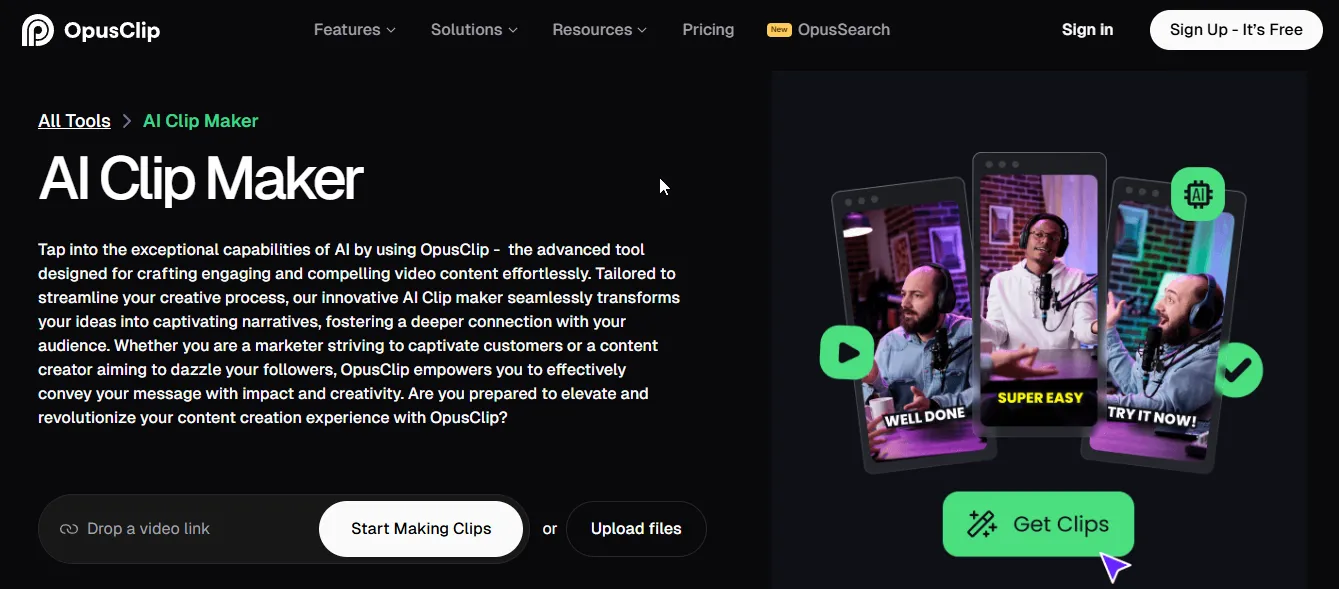Open the Resources dropdown
1339x589 pixels.
tap(599, 30)
